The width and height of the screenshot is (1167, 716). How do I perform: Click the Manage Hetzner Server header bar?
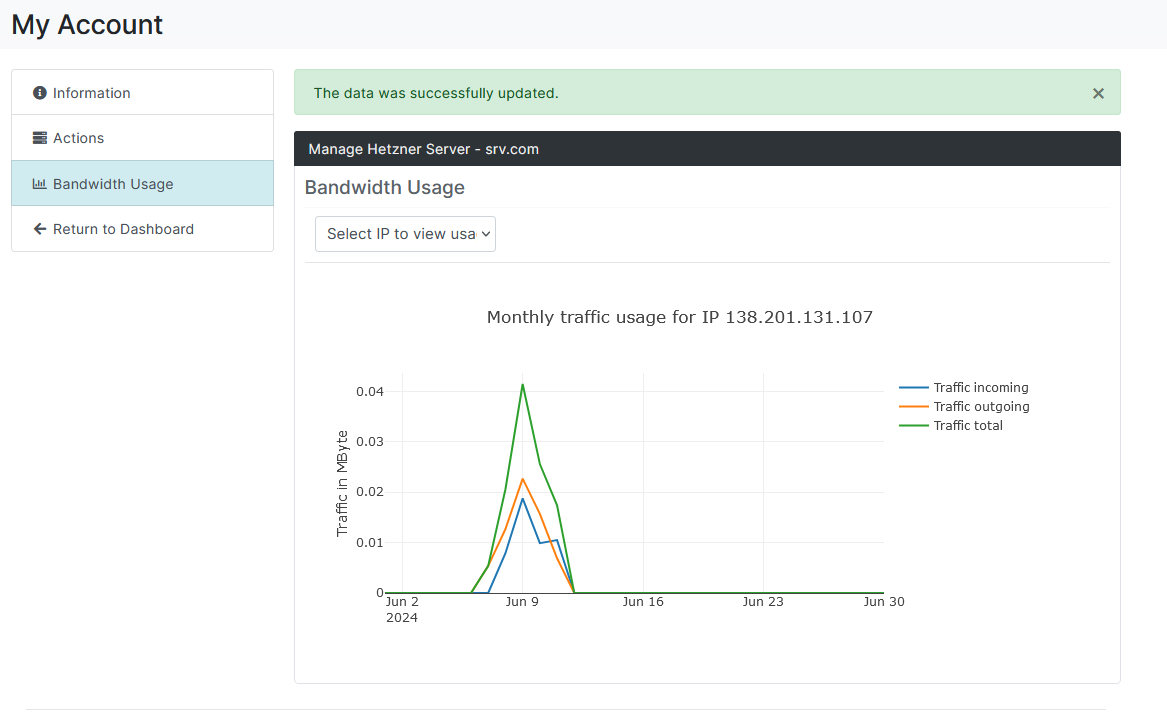pos(707,149)
